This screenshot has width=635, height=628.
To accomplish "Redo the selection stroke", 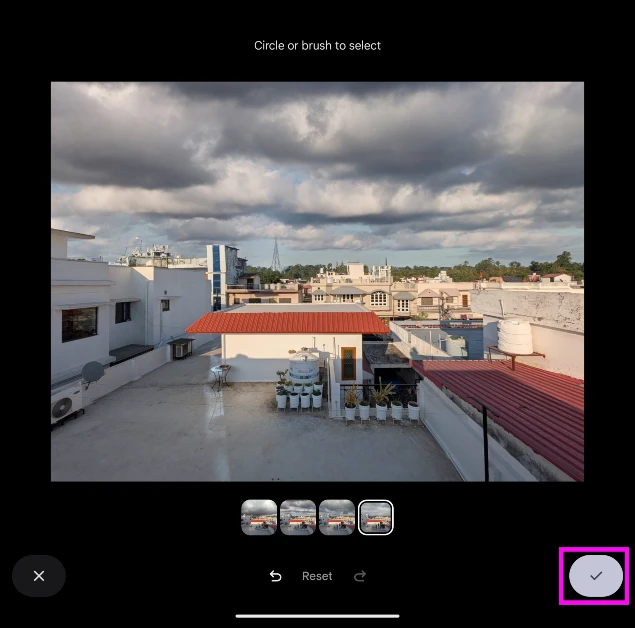I will (360, 576).
